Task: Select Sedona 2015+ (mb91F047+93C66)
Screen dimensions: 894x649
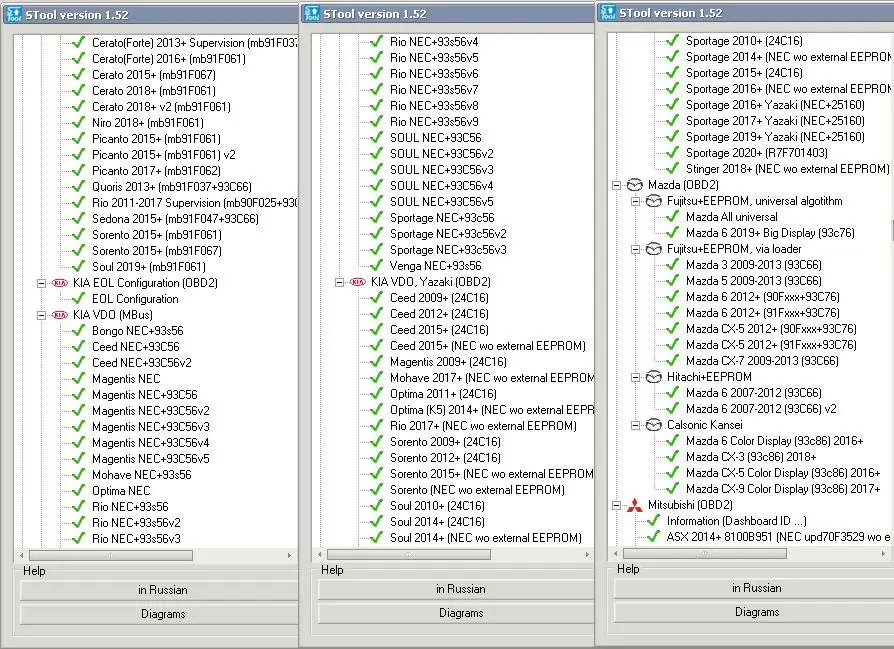Action: [x=175, y=218]
